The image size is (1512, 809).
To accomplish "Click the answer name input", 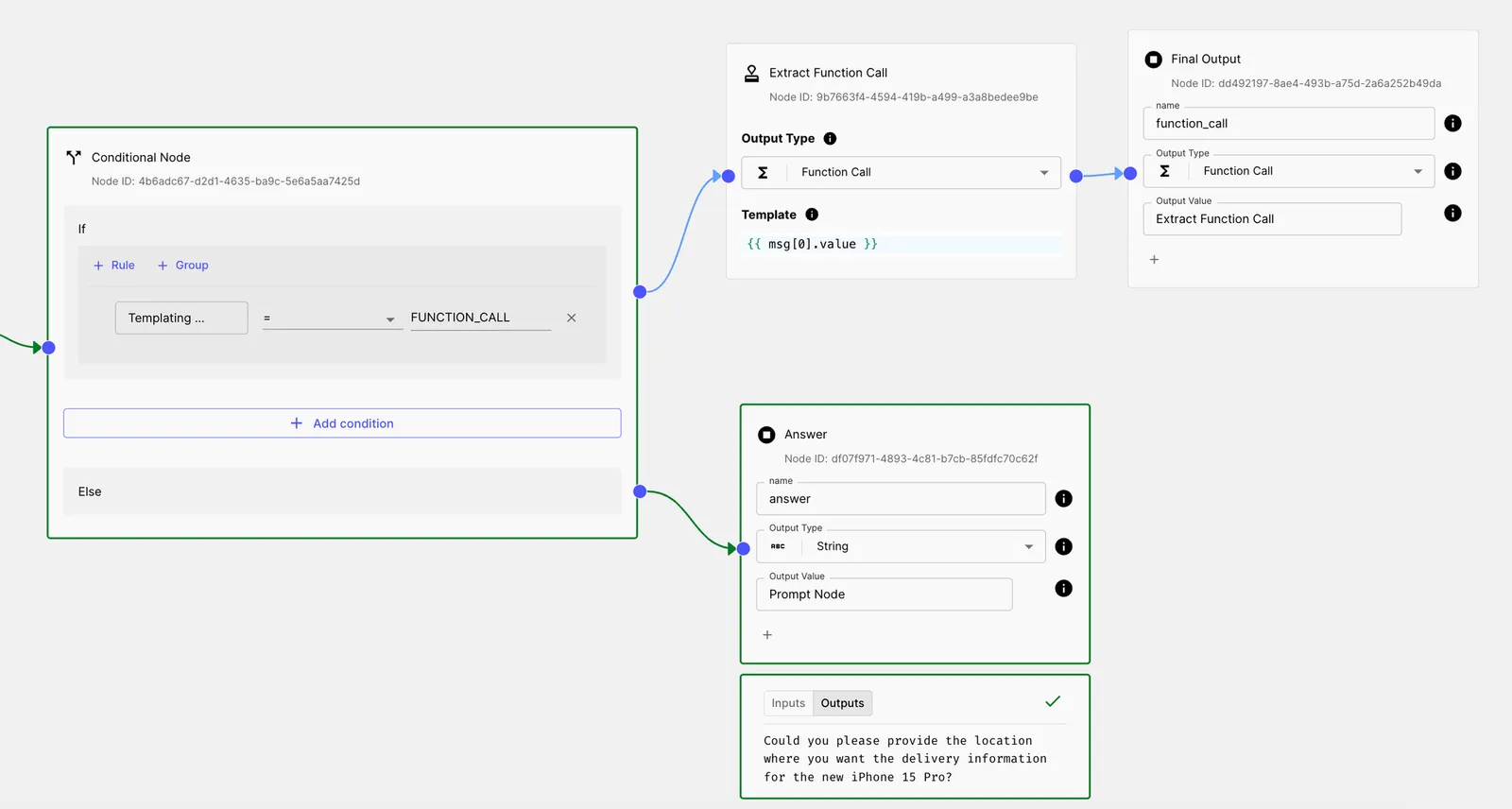I will coord(901,499).
